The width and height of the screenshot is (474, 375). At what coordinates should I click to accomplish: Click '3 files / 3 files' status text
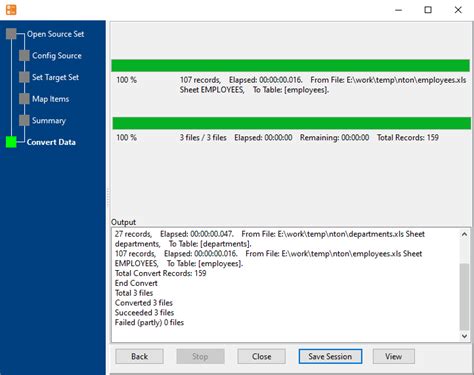coord(203,138)
